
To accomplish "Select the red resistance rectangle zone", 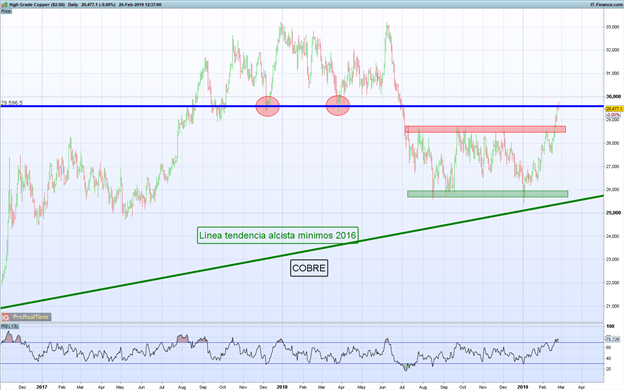I will point(485,129).
